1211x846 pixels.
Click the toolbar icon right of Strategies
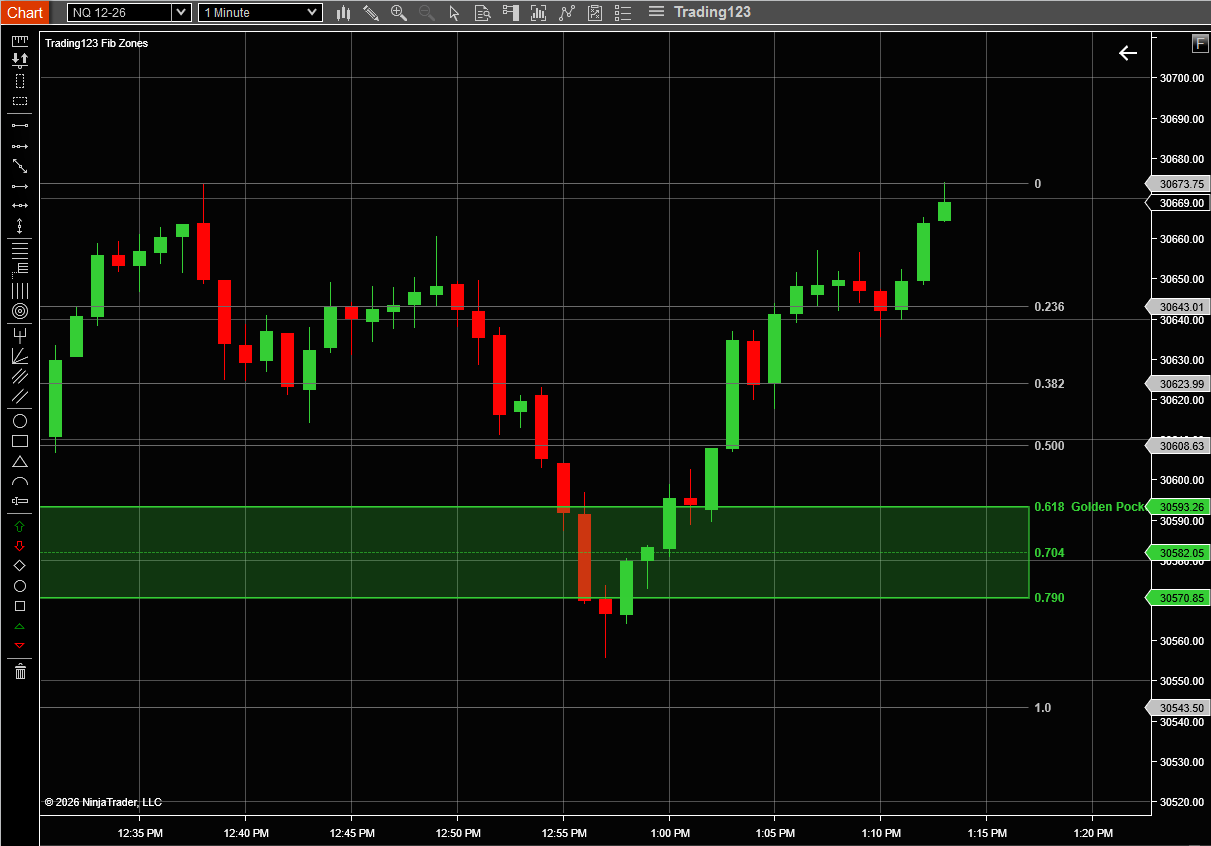point(595,12)
